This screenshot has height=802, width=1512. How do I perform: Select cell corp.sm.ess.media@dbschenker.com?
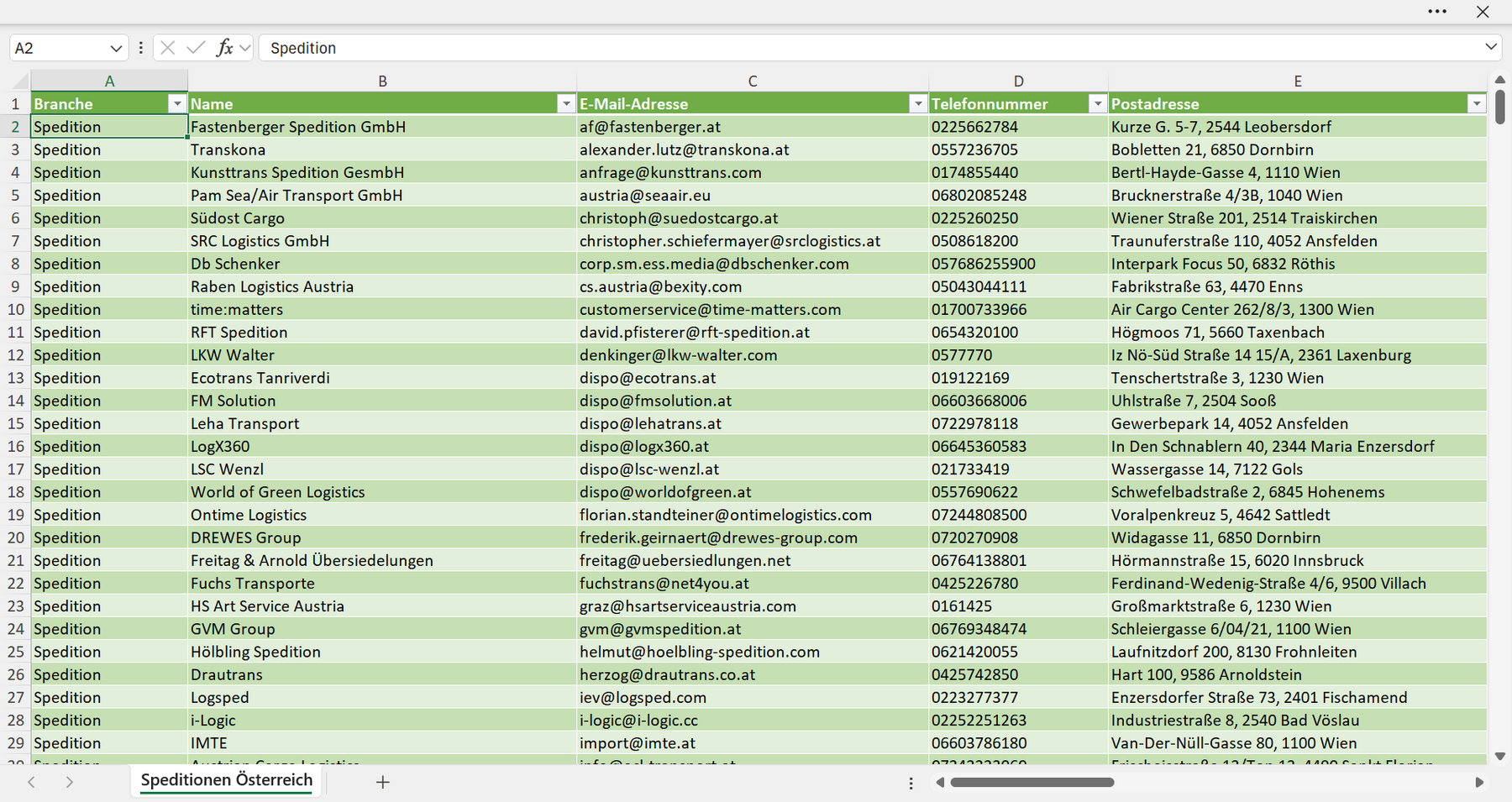coord(753,264)
